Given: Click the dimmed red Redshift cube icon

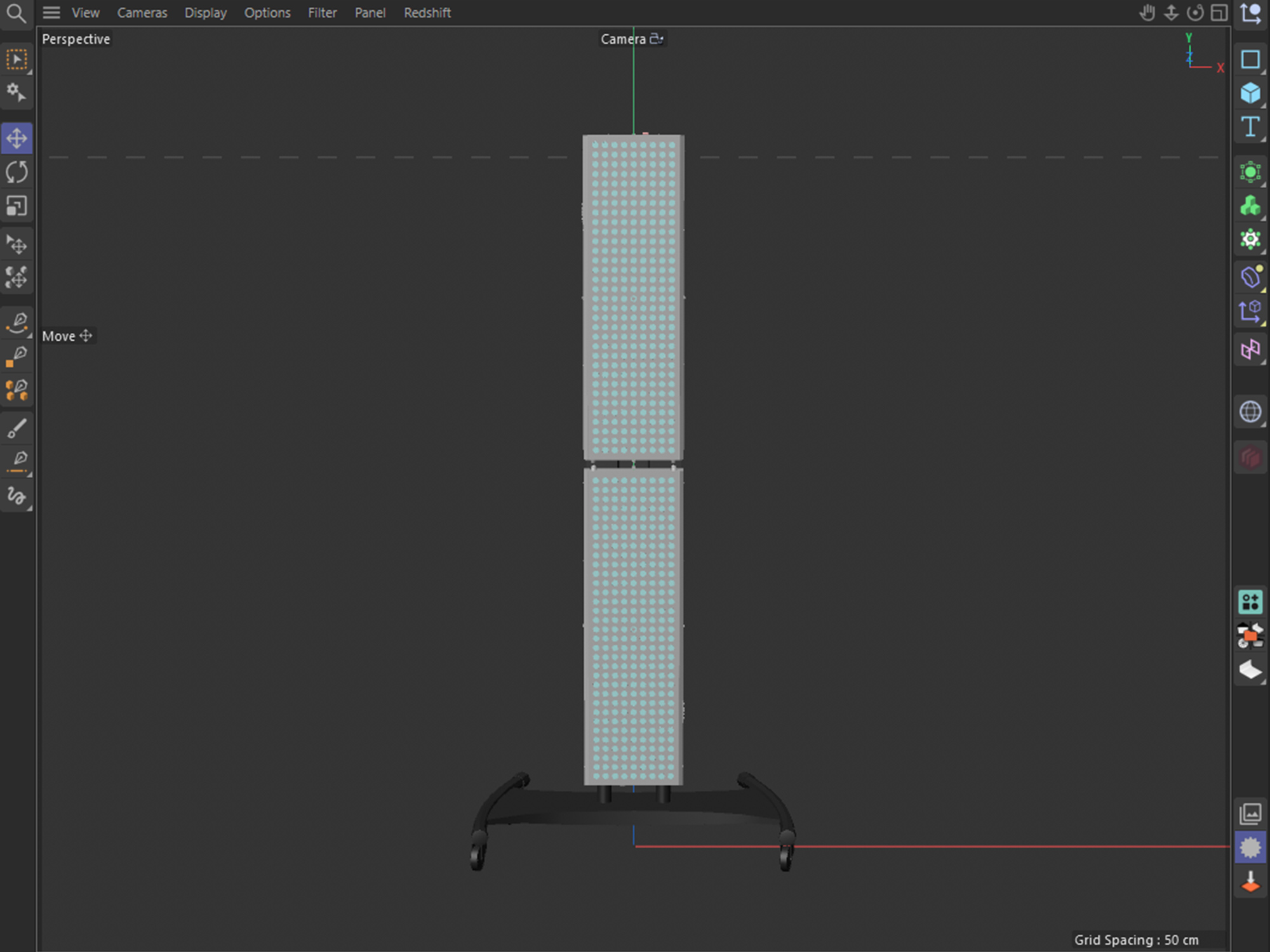Looking at the screenshot, I should (x=1250, y=458).
